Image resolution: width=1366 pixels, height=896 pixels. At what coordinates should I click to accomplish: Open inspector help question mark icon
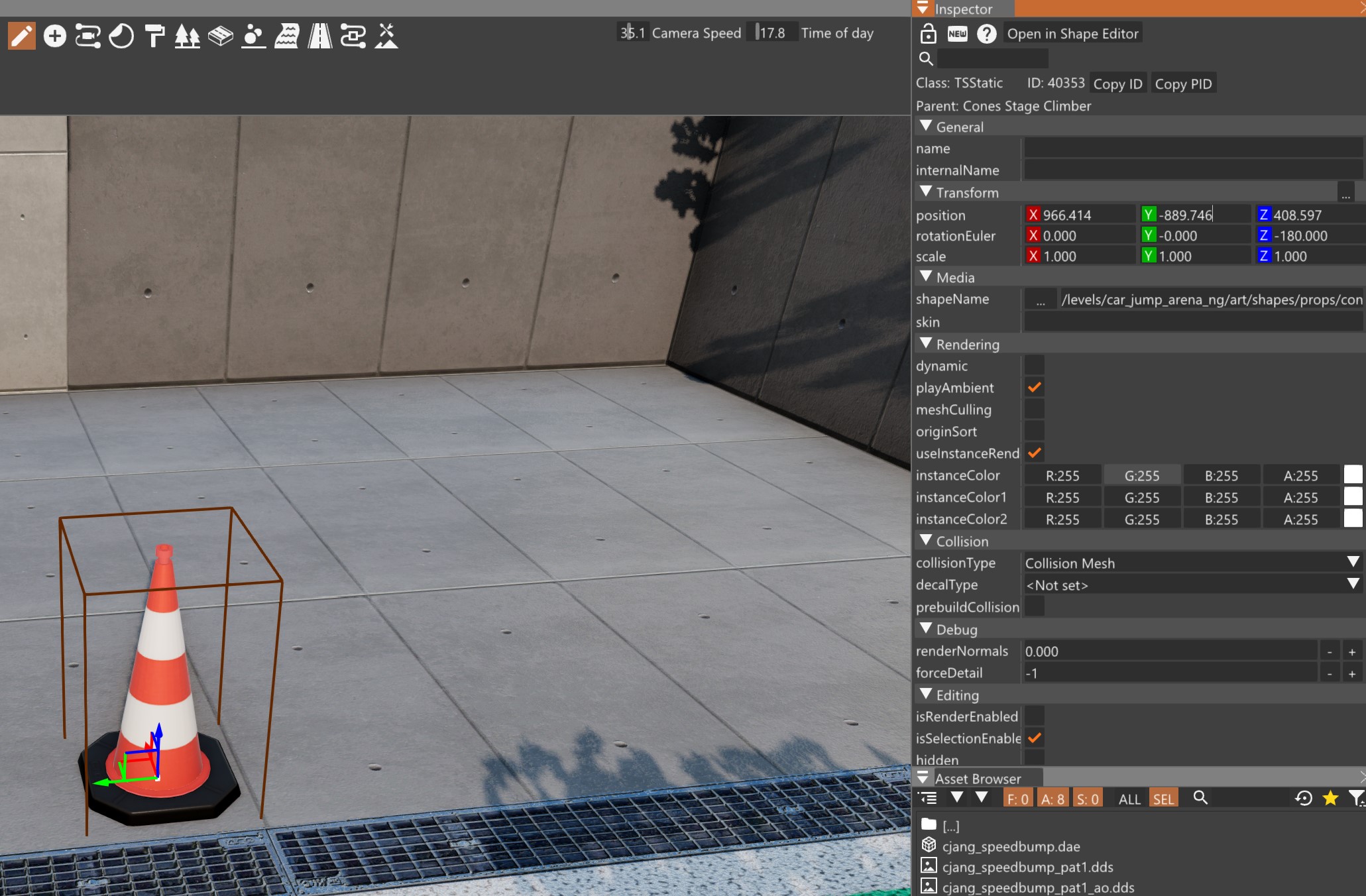click(x=986, y=34)
